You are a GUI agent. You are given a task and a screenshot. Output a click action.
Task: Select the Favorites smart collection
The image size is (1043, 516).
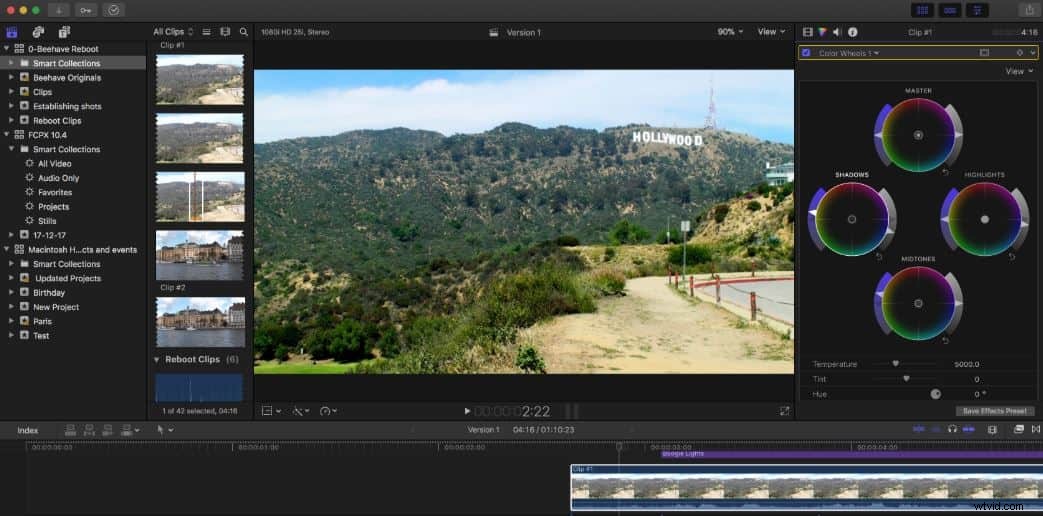pos(55,192)
